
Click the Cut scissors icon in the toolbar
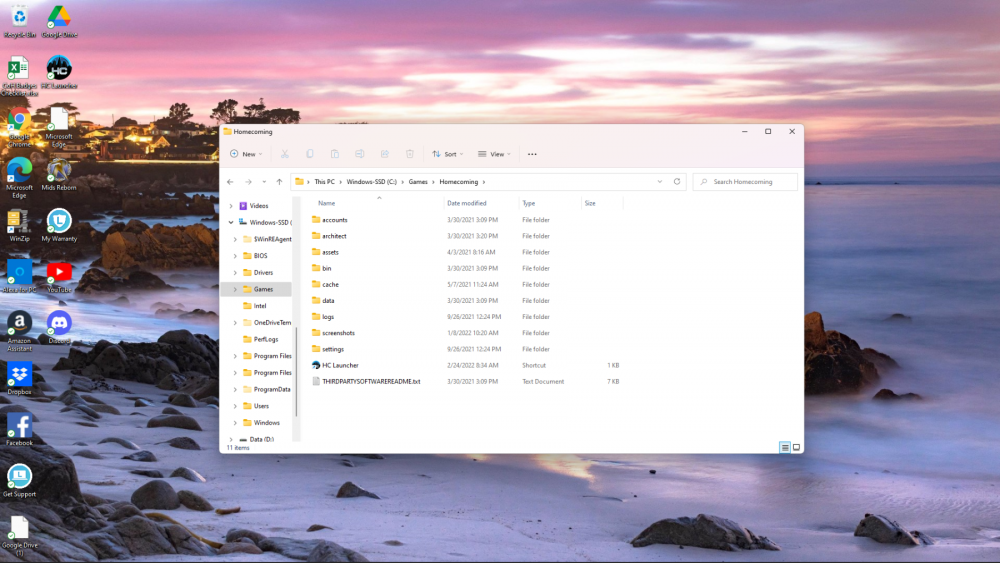285,154
